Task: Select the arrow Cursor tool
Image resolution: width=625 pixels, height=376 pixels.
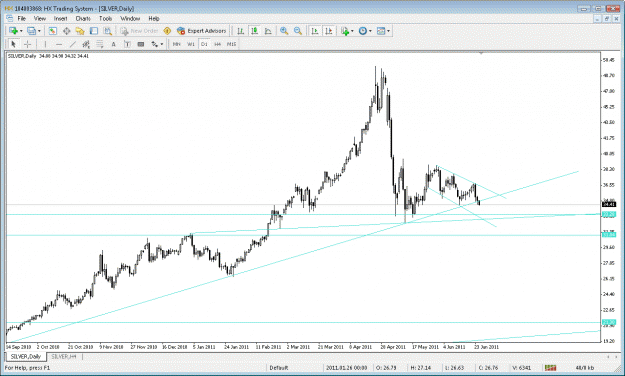Action: (x=13, y=44)
